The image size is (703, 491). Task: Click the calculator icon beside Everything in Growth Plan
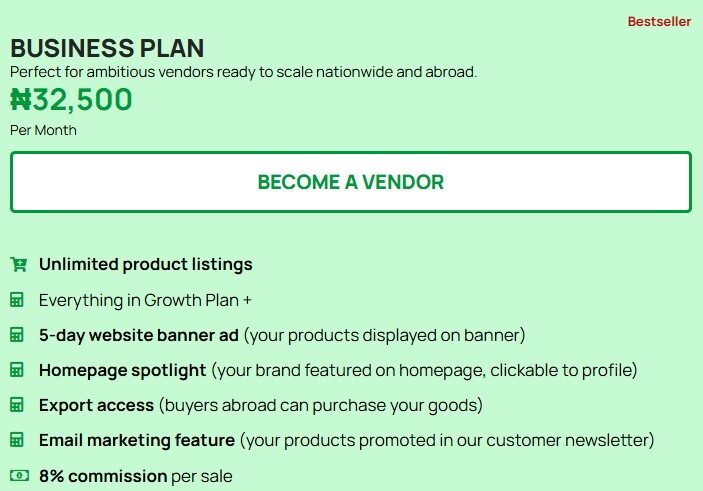[x=17, y=300]
